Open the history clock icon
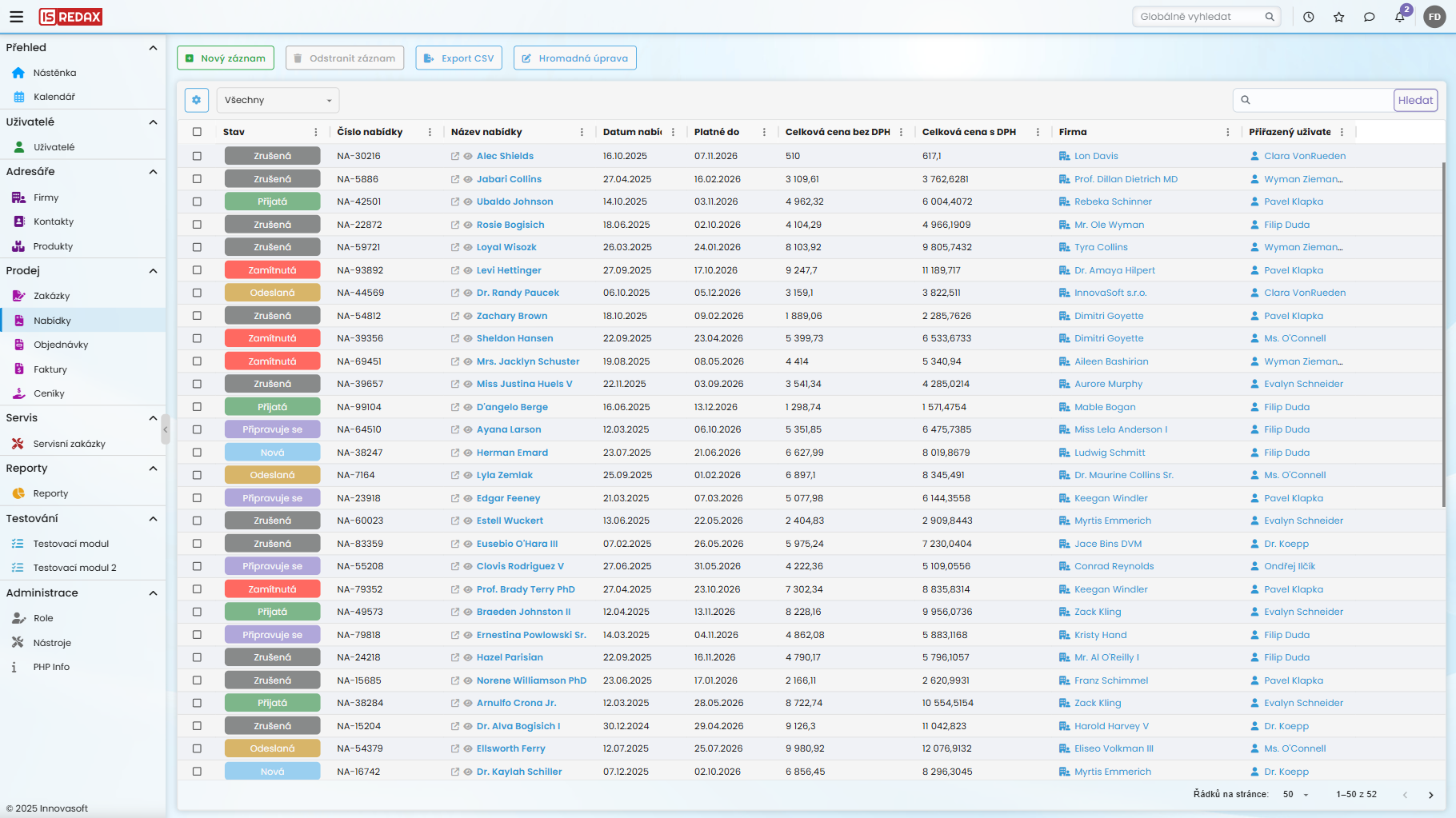This screenshot has height=818, width=1456. pos(1308,17)
